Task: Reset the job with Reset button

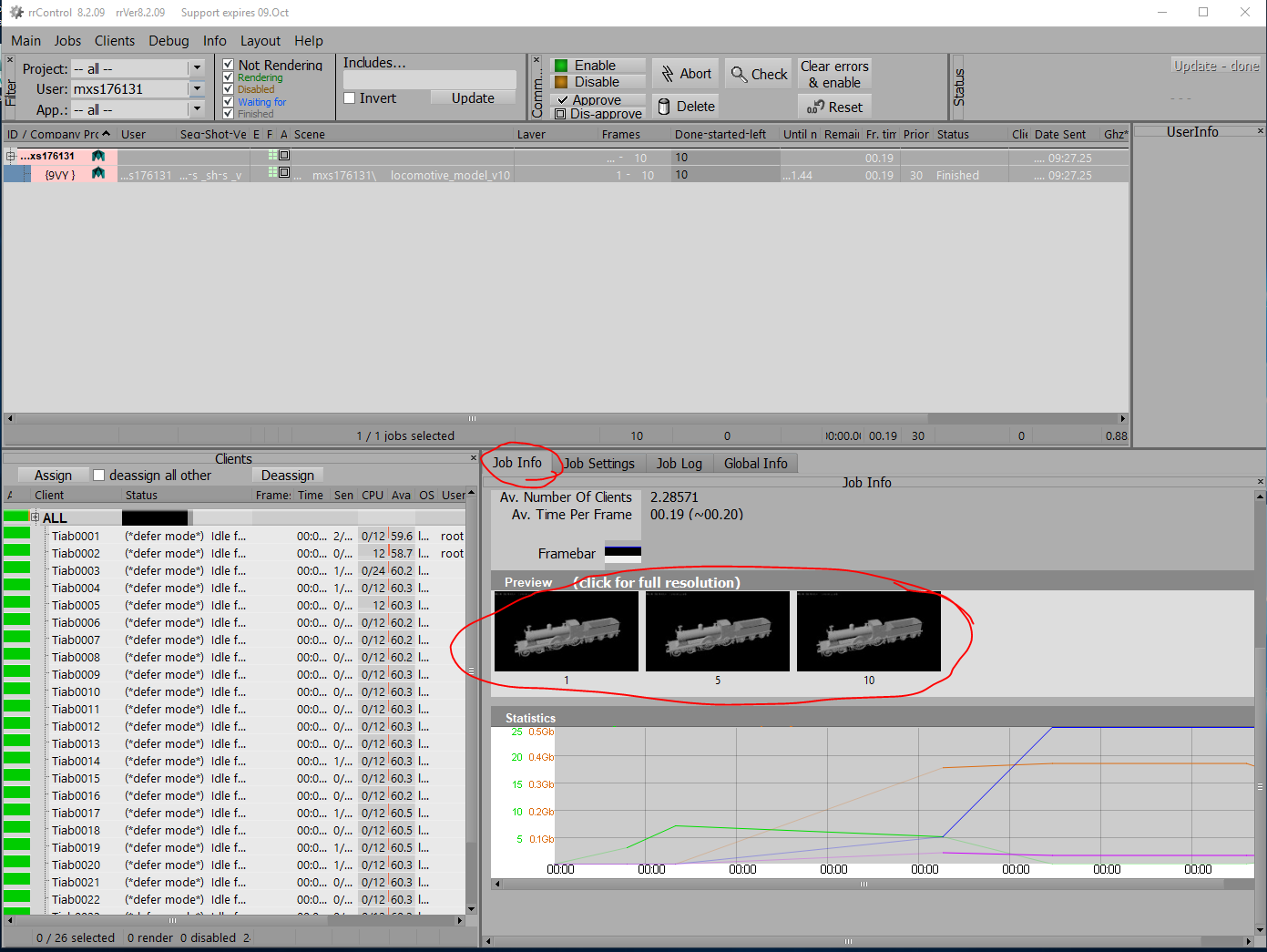Action: (x=834, y=107)
